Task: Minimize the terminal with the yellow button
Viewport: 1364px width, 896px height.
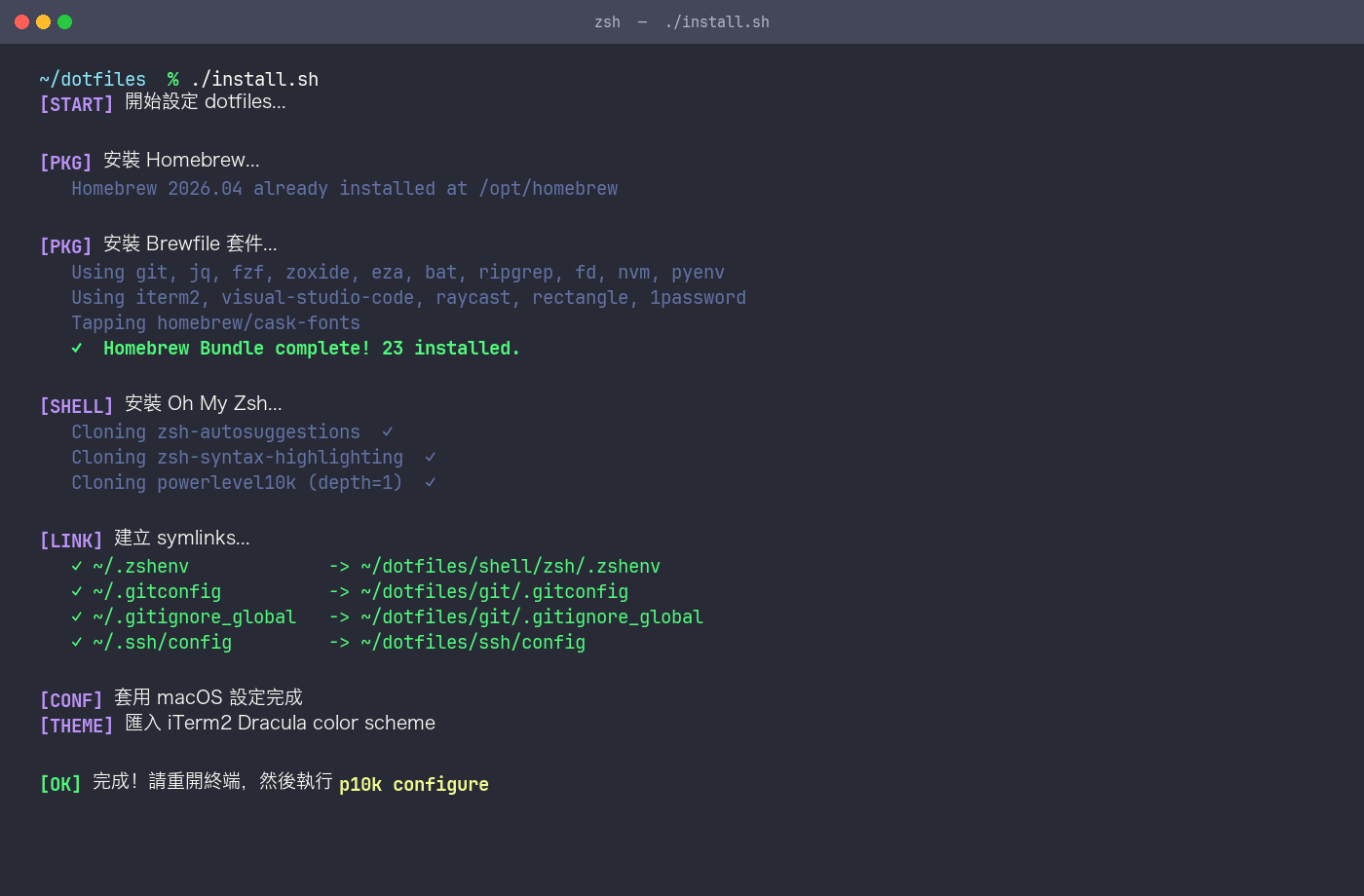Action: point(43,21)
